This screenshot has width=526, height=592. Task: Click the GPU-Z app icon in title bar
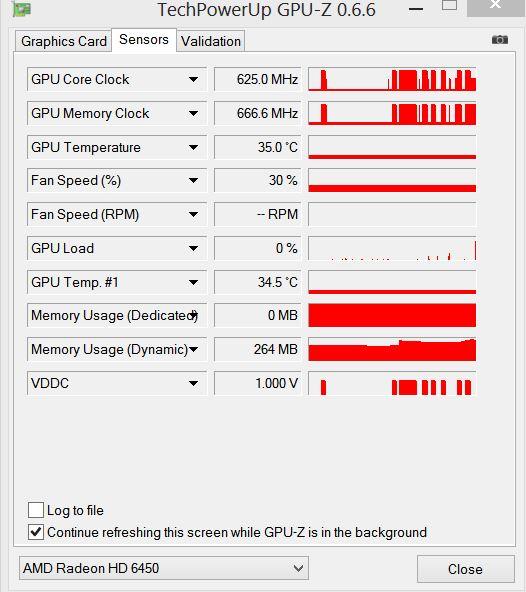click(22, 9)
